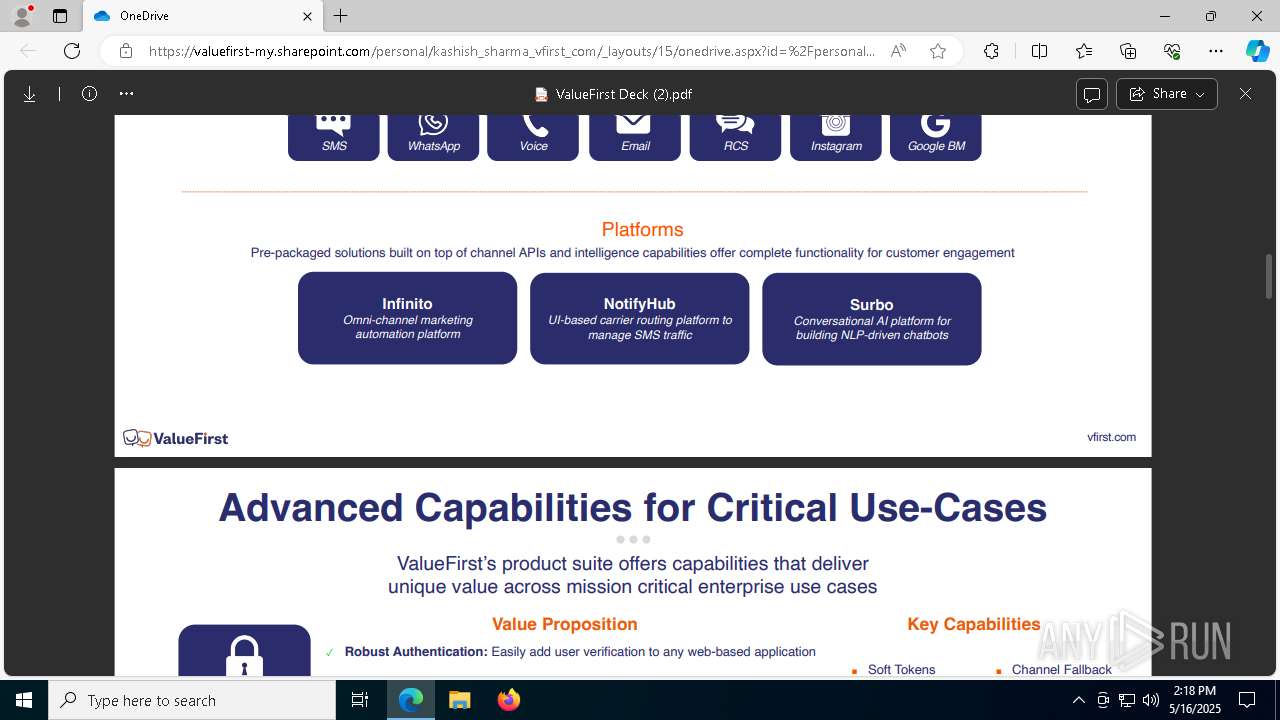Click the RCS channel tile
Viewport: 1280px width, 720px height.
(735, 137)
